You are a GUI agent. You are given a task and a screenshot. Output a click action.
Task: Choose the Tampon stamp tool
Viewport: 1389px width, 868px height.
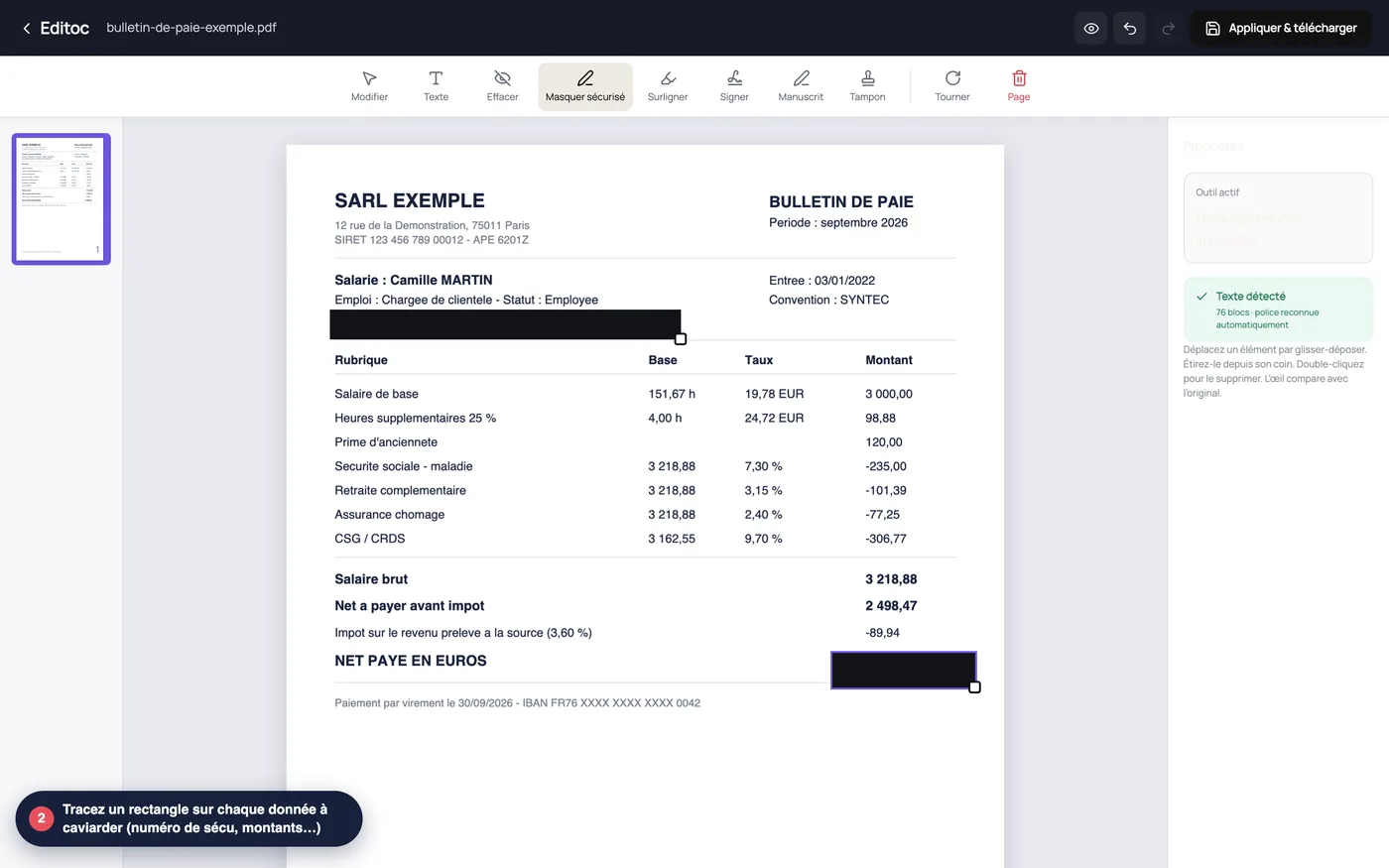coord(867,86)
